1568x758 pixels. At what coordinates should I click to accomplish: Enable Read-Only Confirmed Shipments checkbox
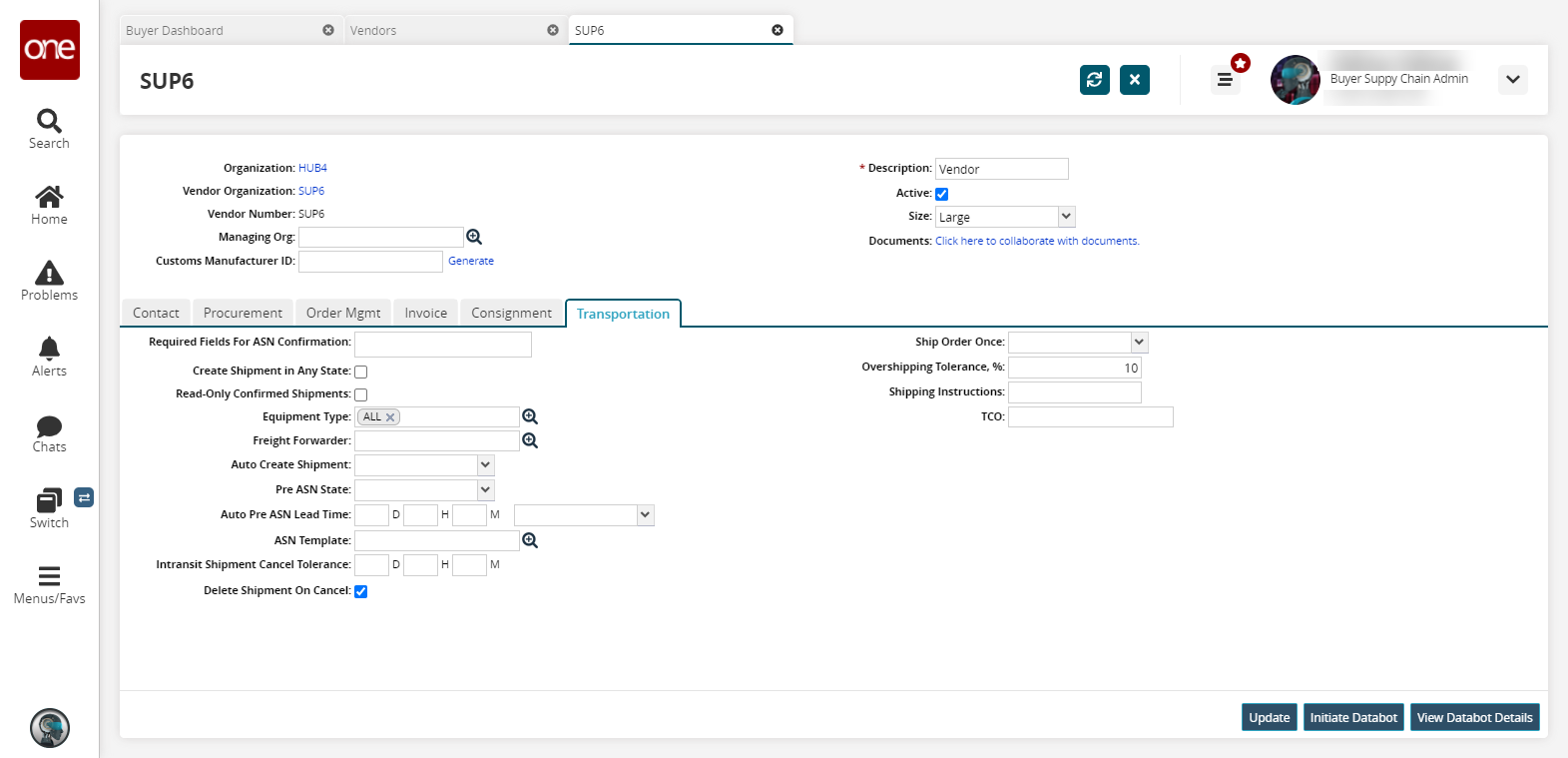coord(361,394)
